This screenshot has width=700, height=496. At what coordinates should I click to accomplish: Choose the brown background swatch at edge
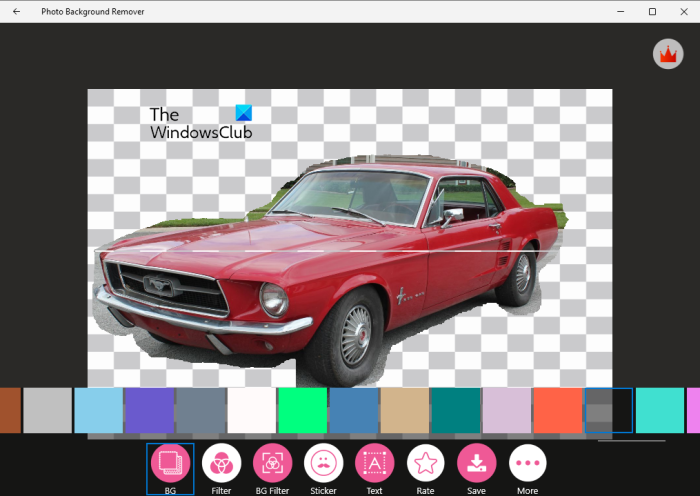(10, 410)
